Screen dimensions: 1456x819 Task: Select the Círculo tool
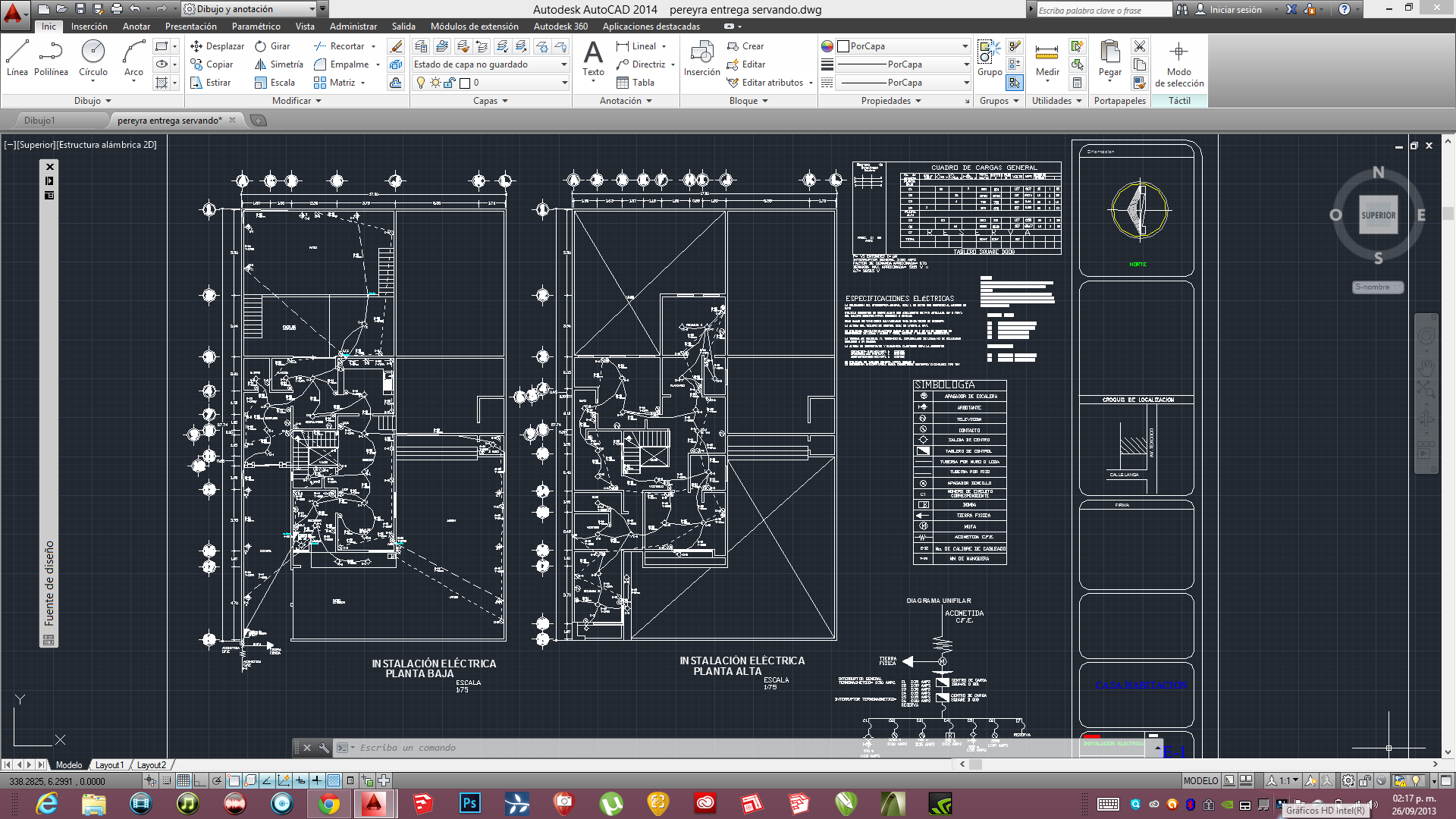[93, 58]
